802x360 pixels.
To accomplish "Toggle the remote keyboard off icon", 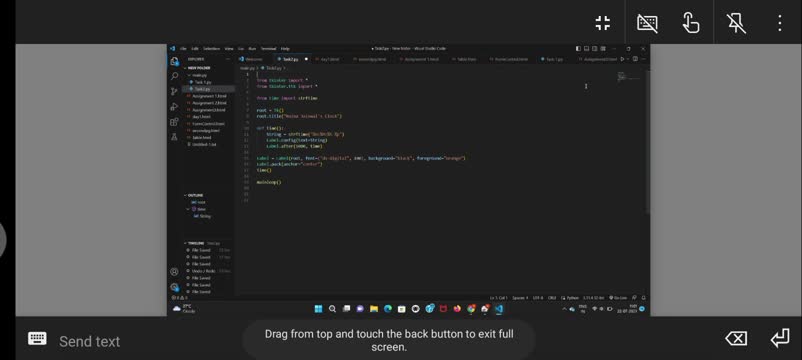I will (x=647, y=23).
